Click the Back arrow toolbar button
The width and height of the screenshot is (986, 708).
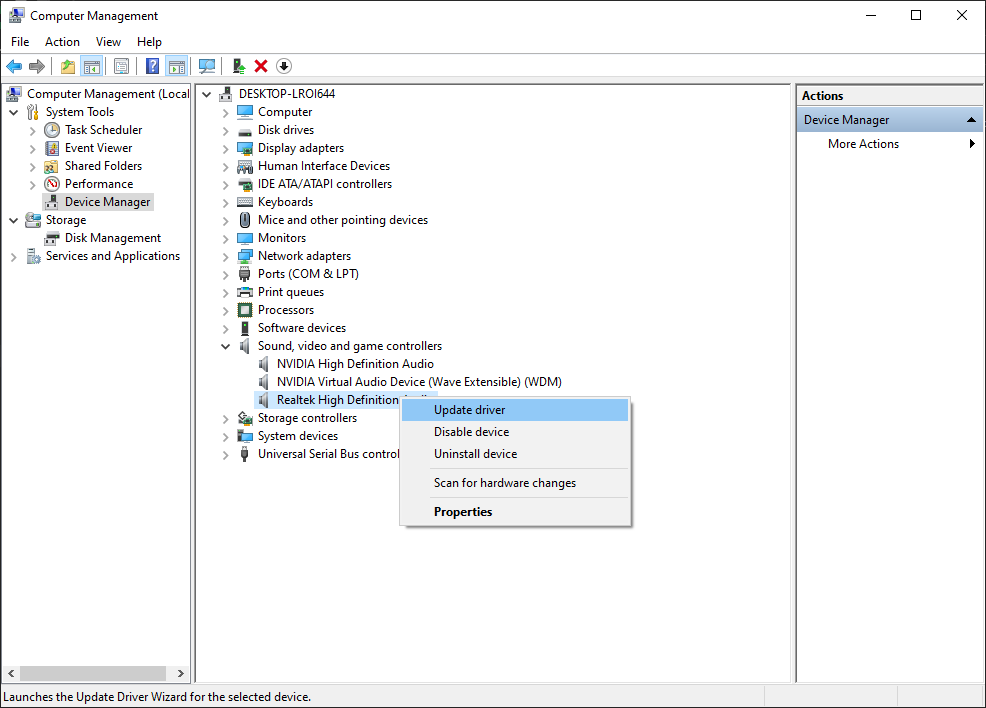(x=14, y=66)
